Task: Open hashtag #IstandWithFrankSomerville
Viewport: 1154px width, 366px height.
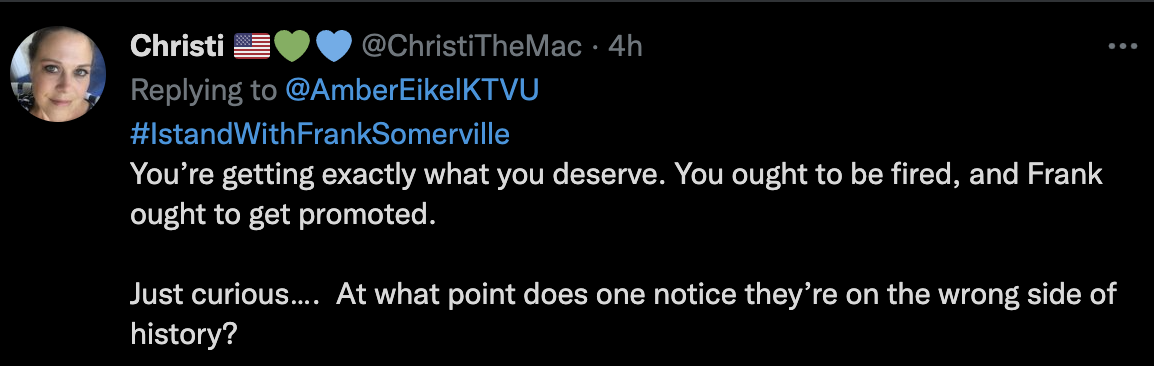Action: click(x=320, y=134)
